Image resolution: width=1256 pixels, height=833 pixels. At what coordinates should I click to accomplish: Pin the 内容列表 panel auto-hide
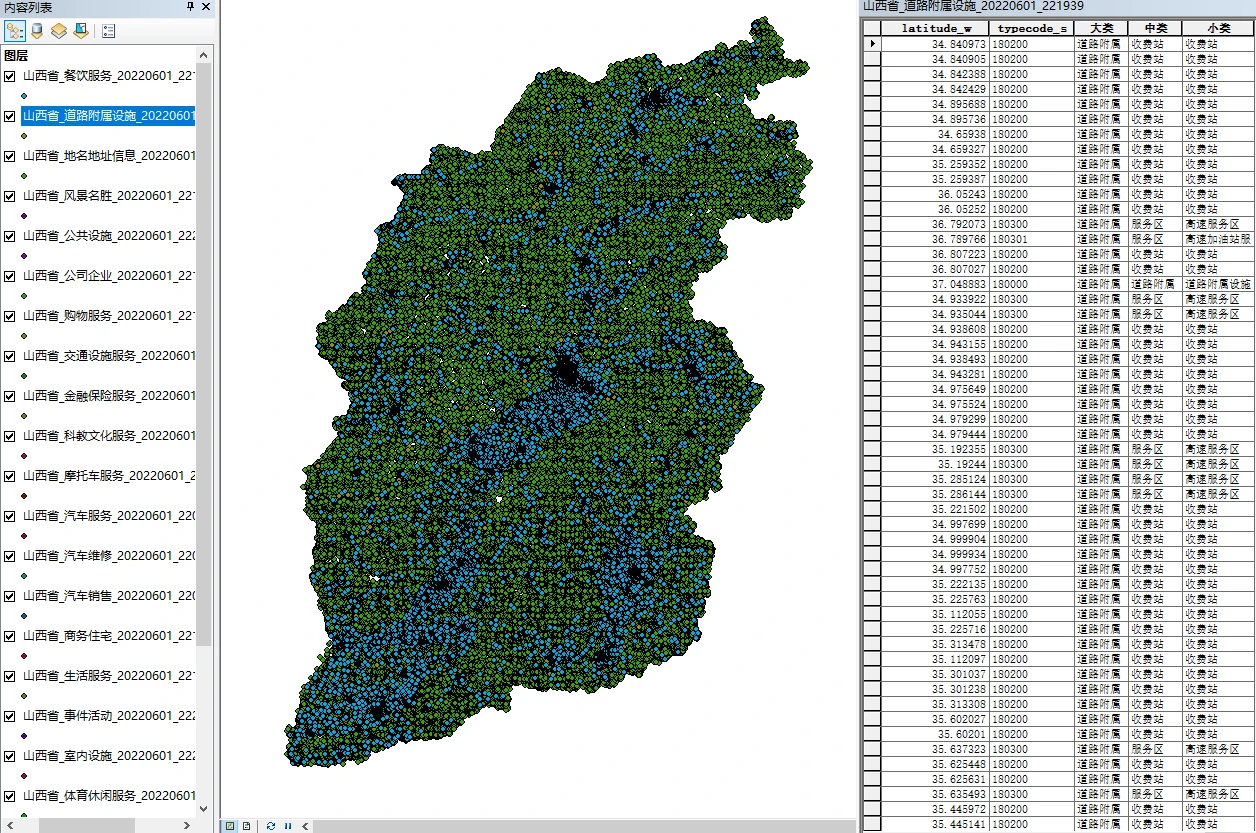[x=191, y=7]
